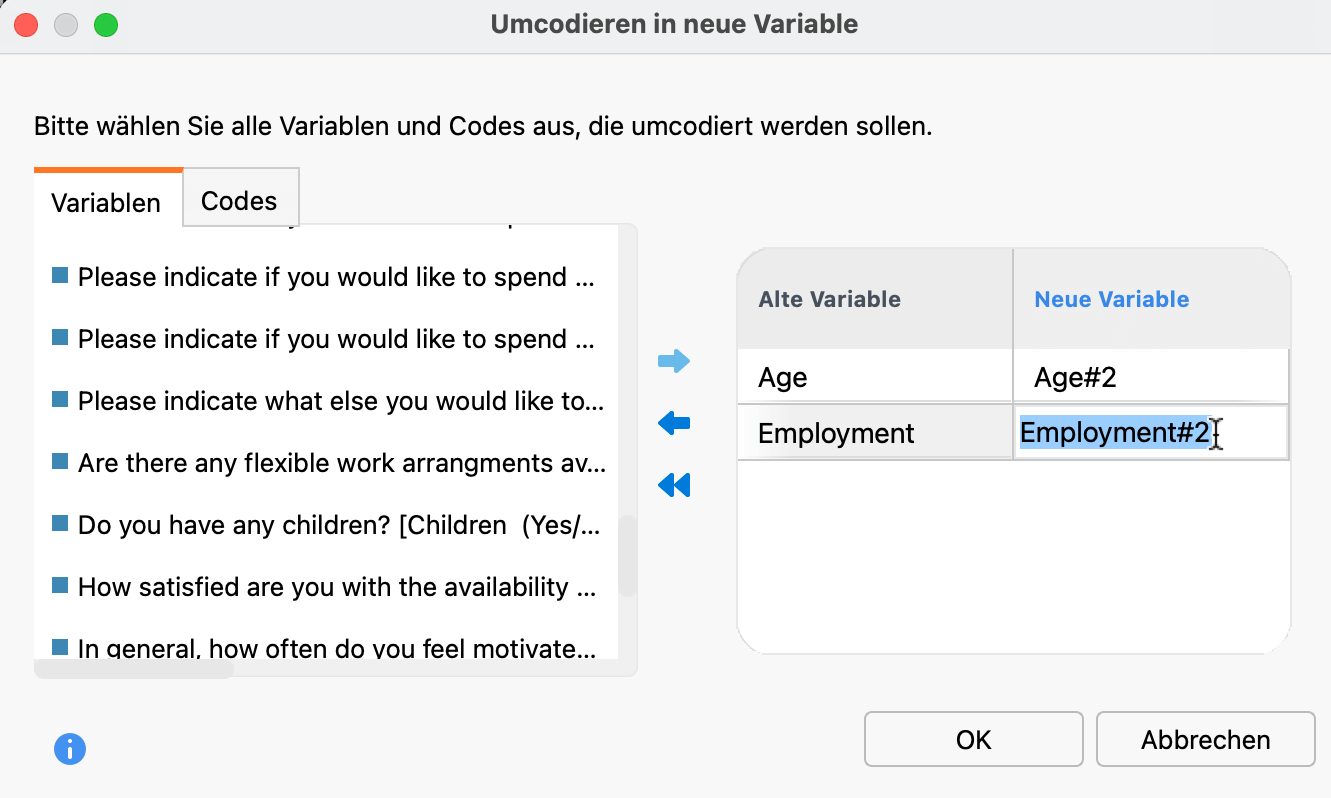Edit the Employment#2 new variable field
This screenshot has width=1331, height=798.
1150,433
